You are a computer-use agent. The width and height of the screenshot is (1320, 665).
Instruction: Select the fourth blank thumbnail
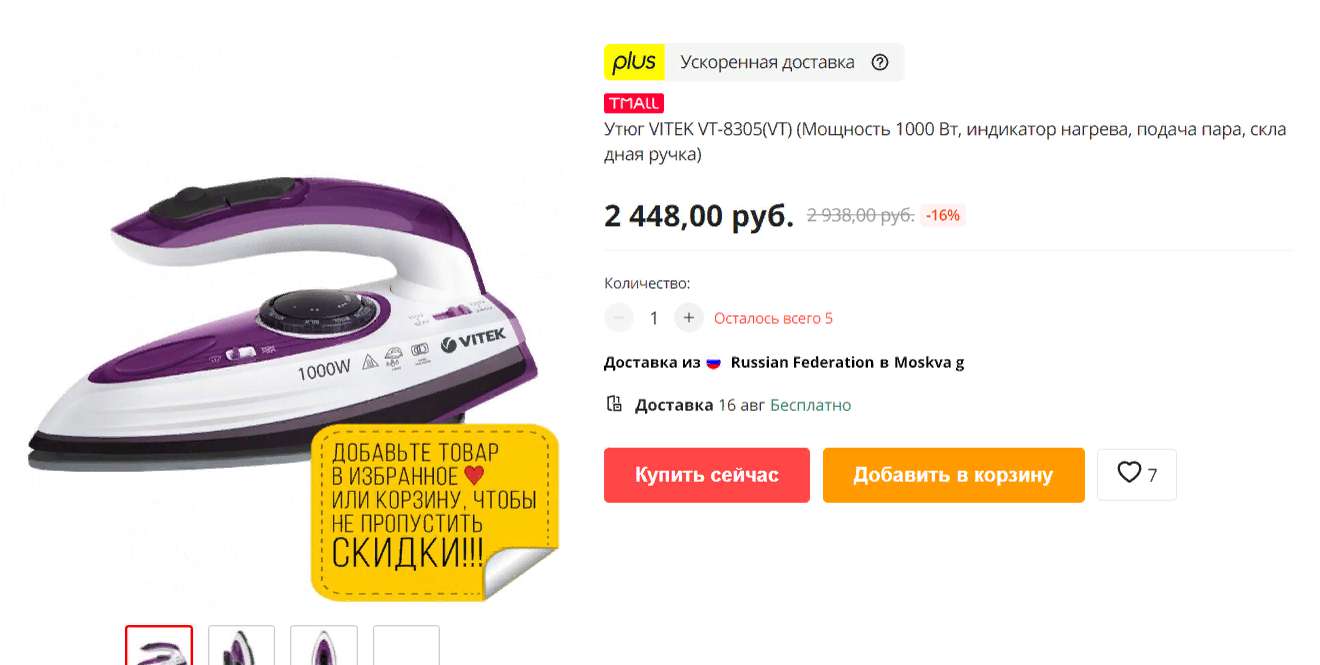[406, 646]
